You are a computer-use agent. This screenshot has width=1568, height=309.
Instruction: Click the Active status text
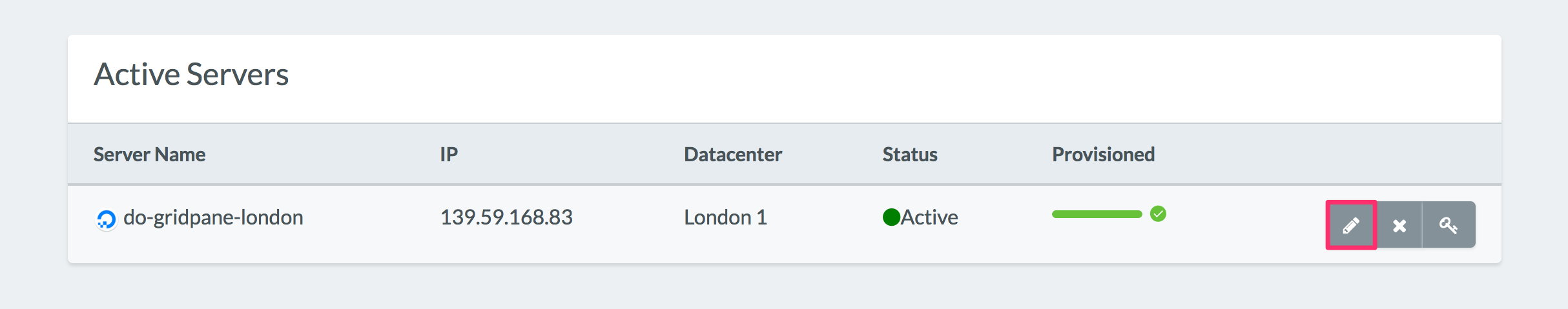coord(929,217)
